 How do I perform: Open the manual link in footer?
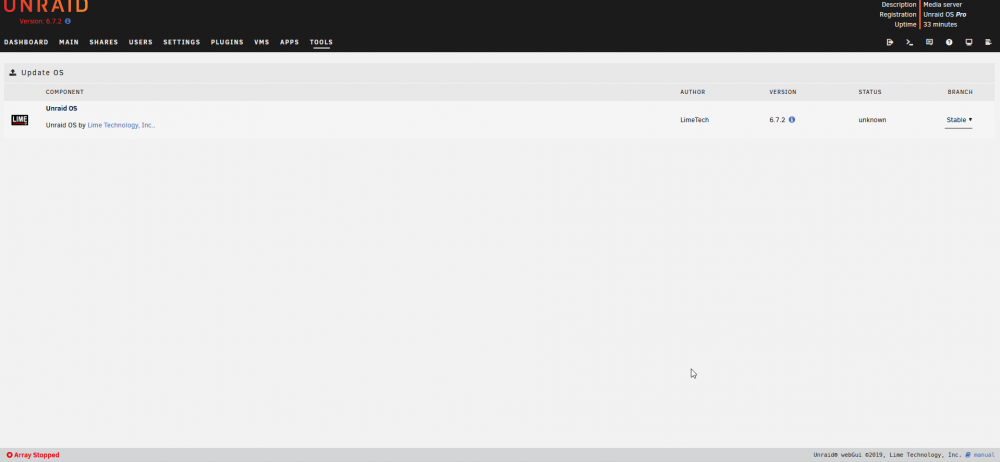(x=983, y=455)
